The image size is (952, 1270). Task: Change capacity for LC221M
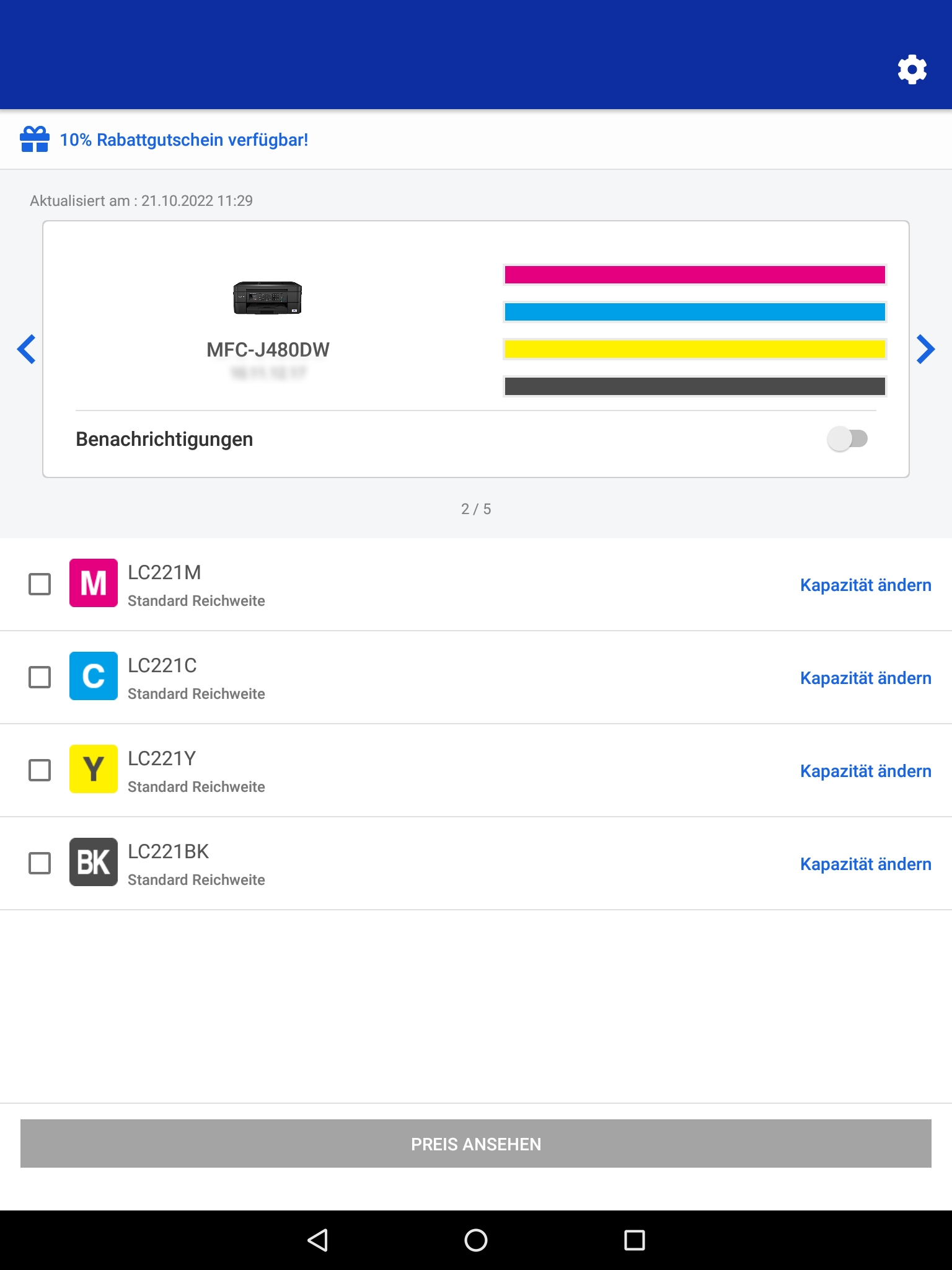pos(866,585)
